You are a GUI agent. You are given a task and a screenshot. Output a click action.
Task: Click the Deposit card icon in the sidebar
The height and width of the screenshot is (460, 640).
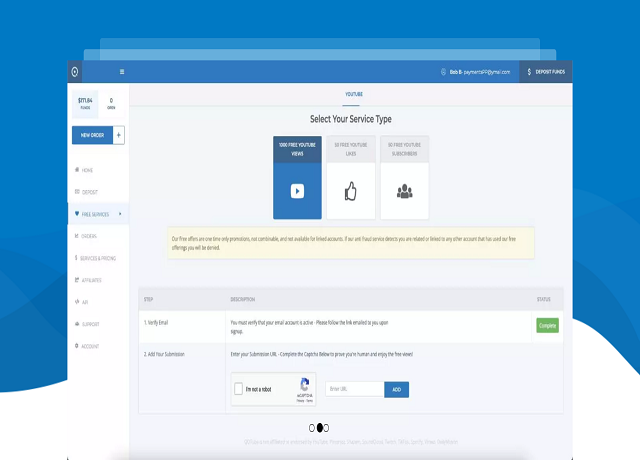77,191
